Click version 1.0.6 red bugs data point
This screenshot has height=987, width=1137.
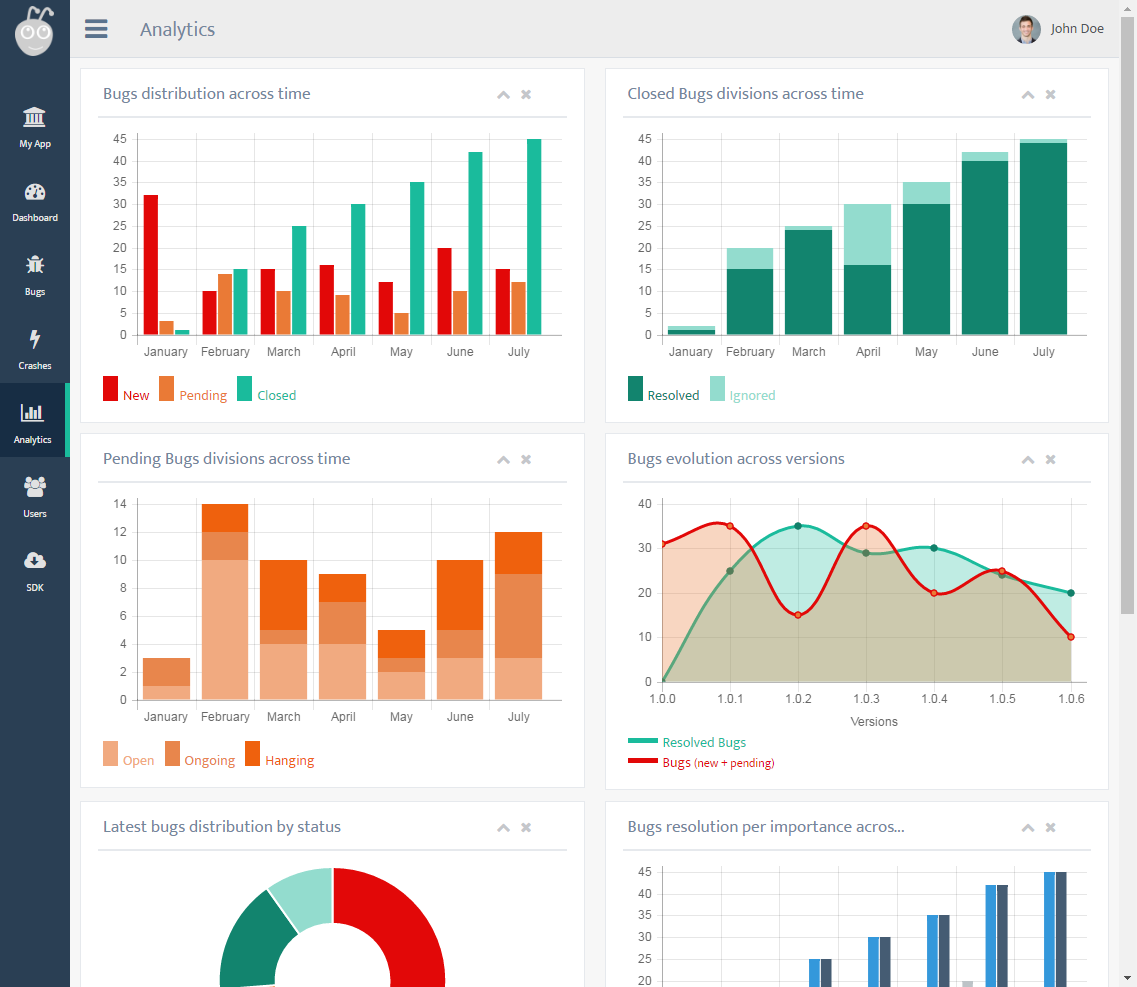[1071, 637]
